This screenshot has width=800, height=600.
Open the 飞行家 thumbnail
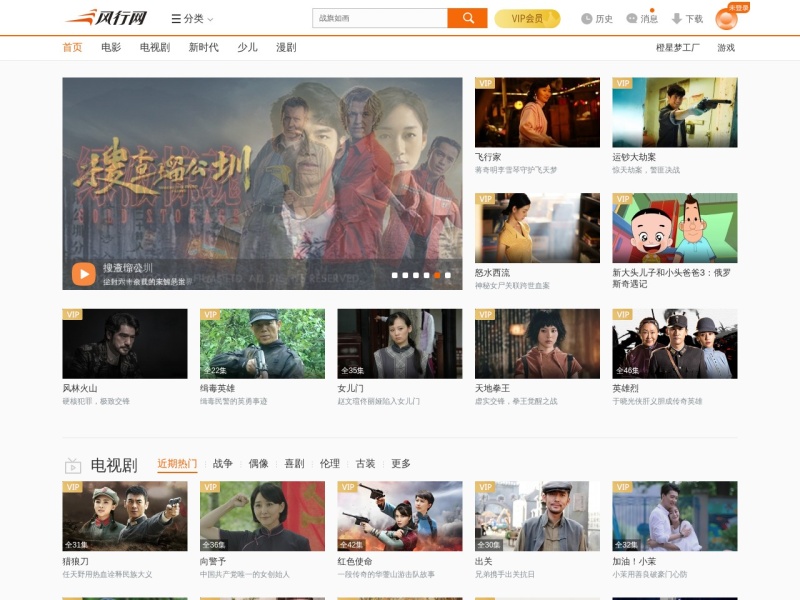tap(537, 112)
